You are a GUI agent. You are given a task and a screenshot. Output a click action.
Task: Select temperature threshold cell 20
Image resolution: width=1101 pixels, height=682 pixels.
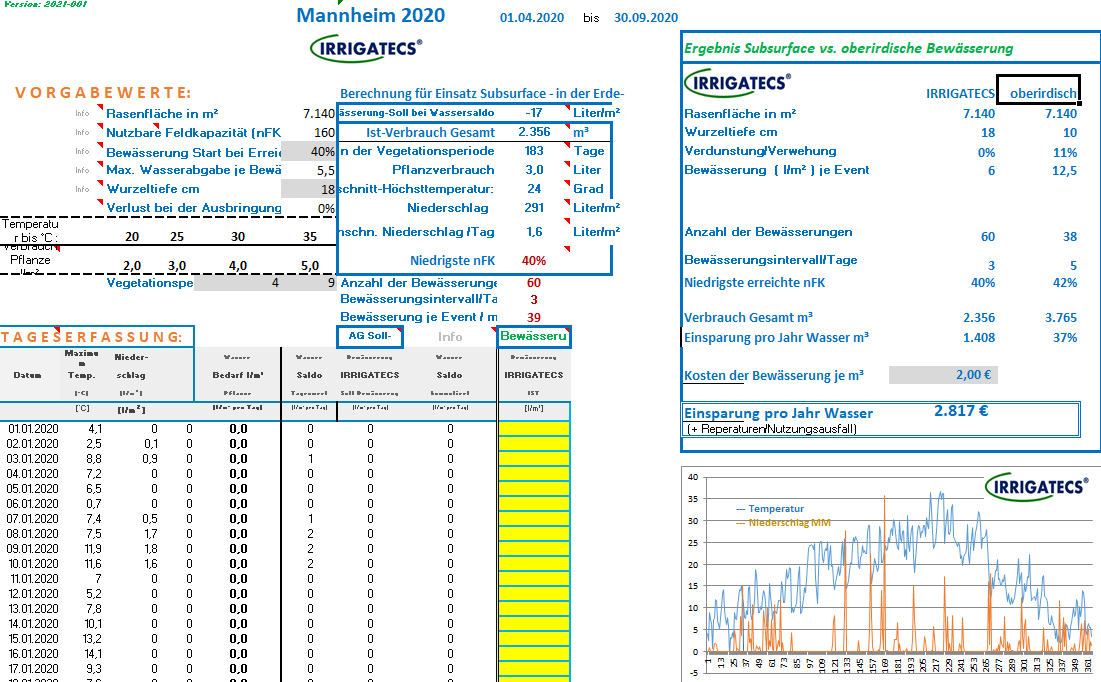132,237
